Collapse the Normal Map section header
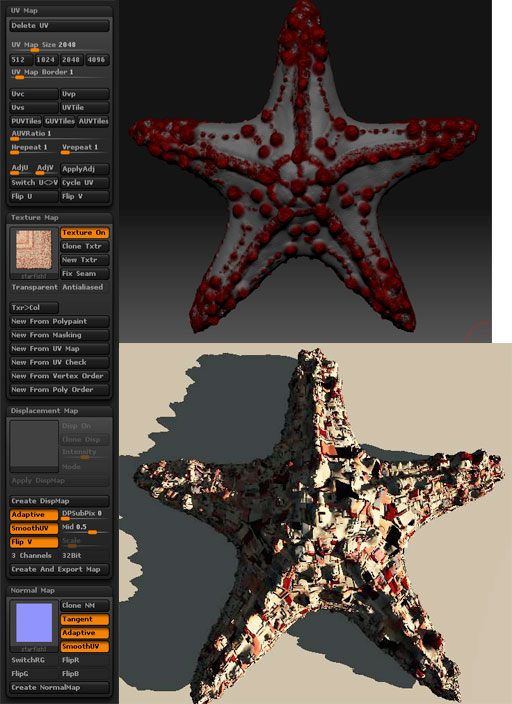Viewport: 512px width, 704px height. (x=59, y=590)
